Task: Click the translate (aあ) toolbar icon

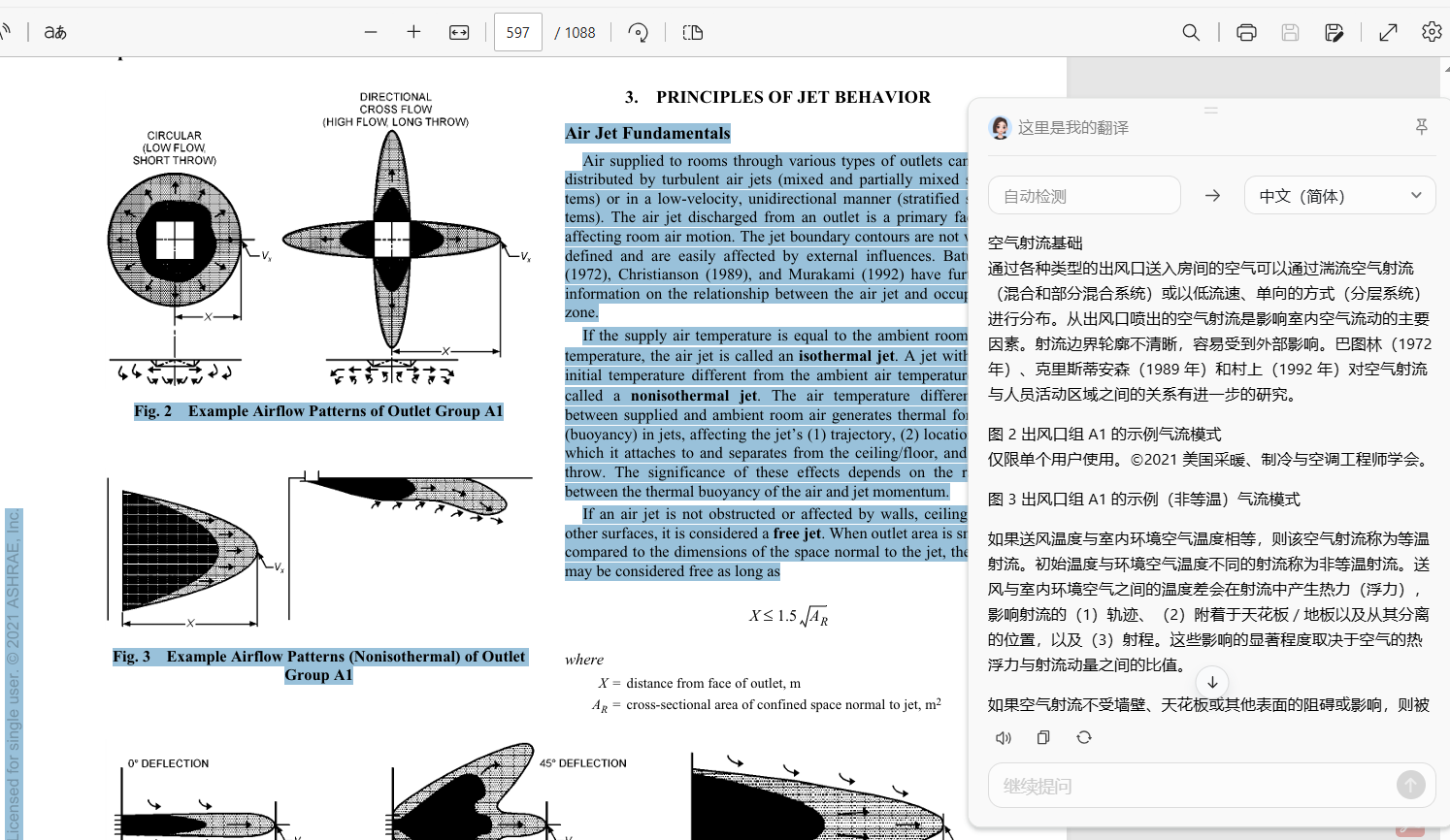Action: (55, 32)
